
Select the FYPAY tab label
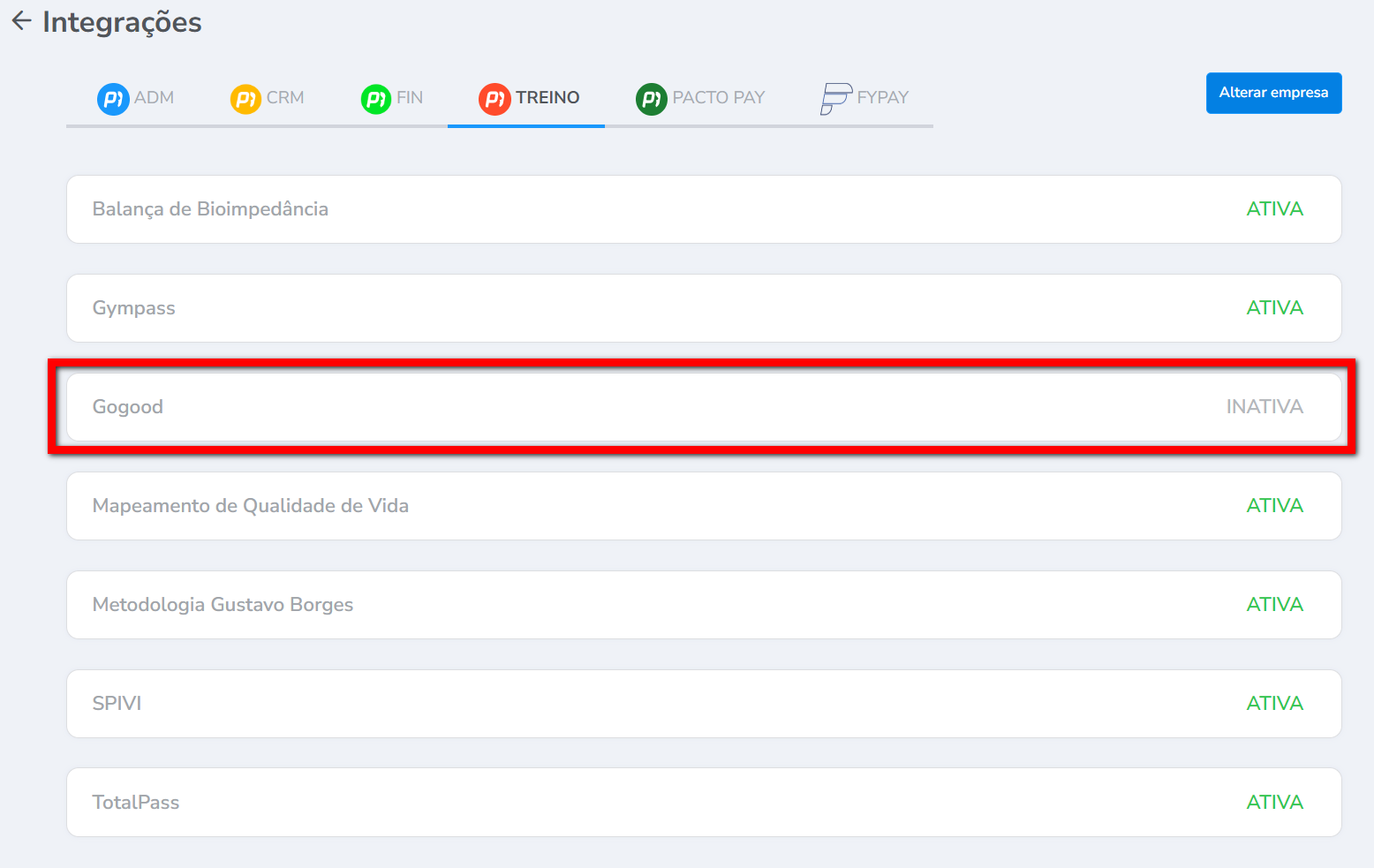coord(882,98)
